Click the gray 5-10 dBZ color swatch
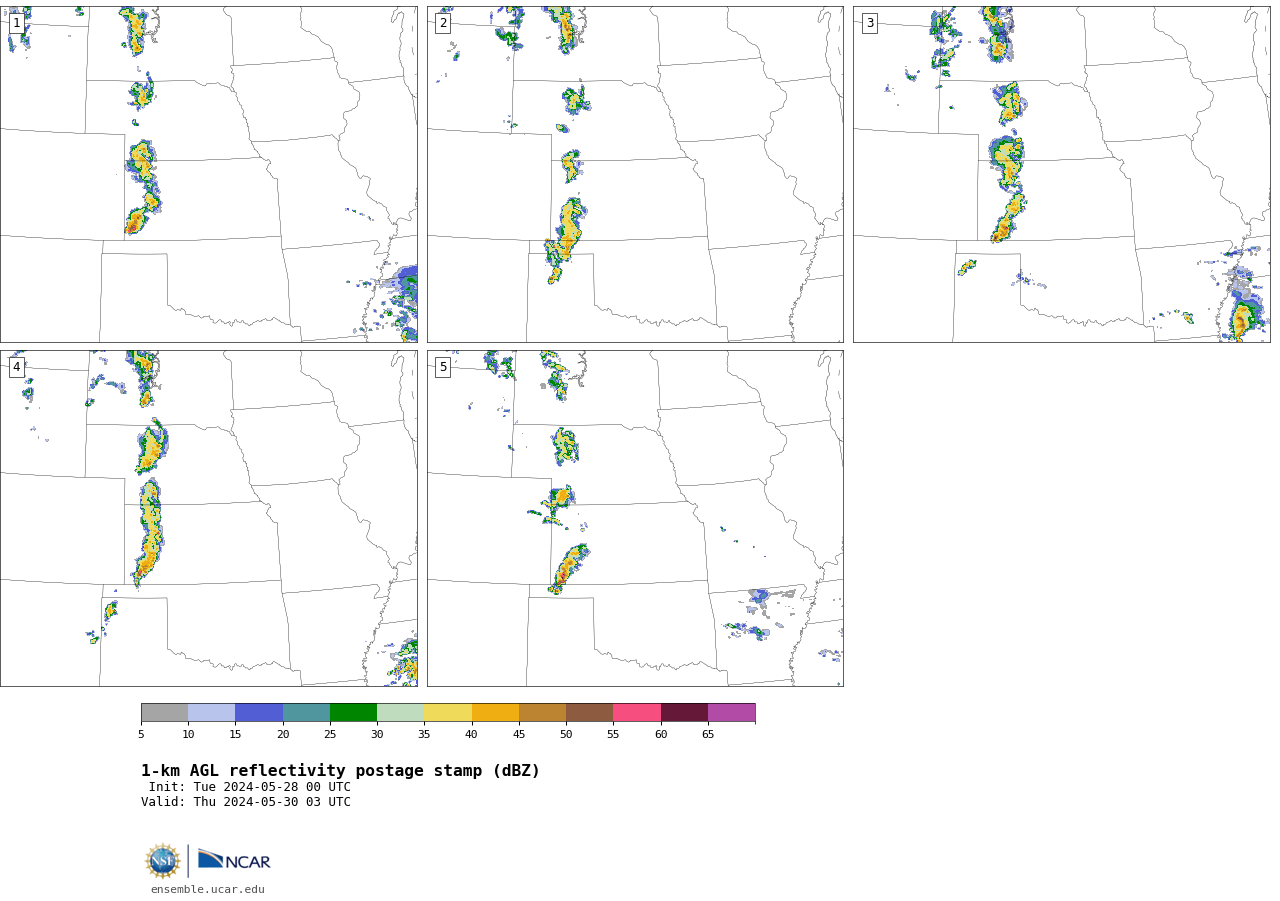Screen dimensions: 1280x901 (x=164, y=713)
